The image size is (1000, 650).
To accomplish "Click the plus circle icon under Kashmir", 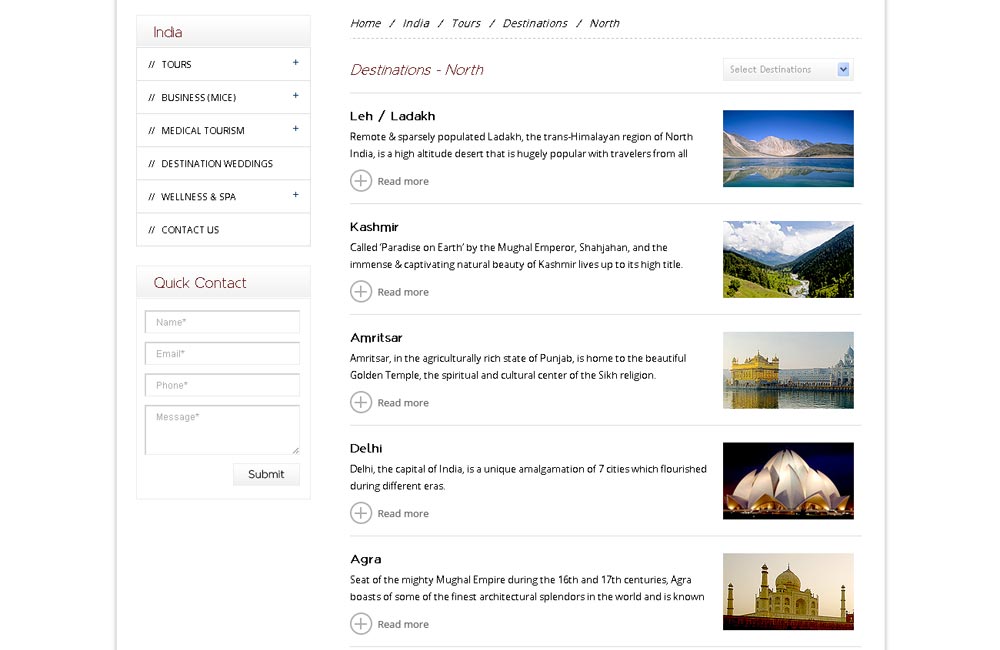I will tap(361, 292).
